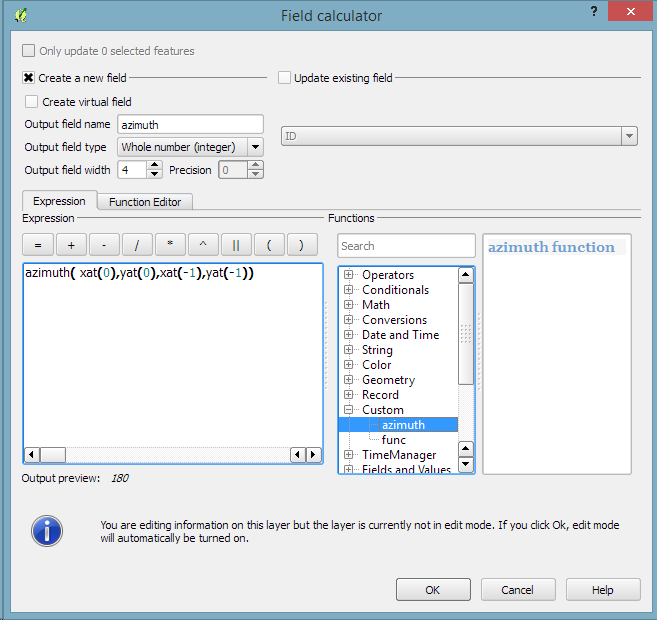The height and width of the screenshot is (620, 657).
Task: Check the Update existing field option
Action: [x=285, y=78]
